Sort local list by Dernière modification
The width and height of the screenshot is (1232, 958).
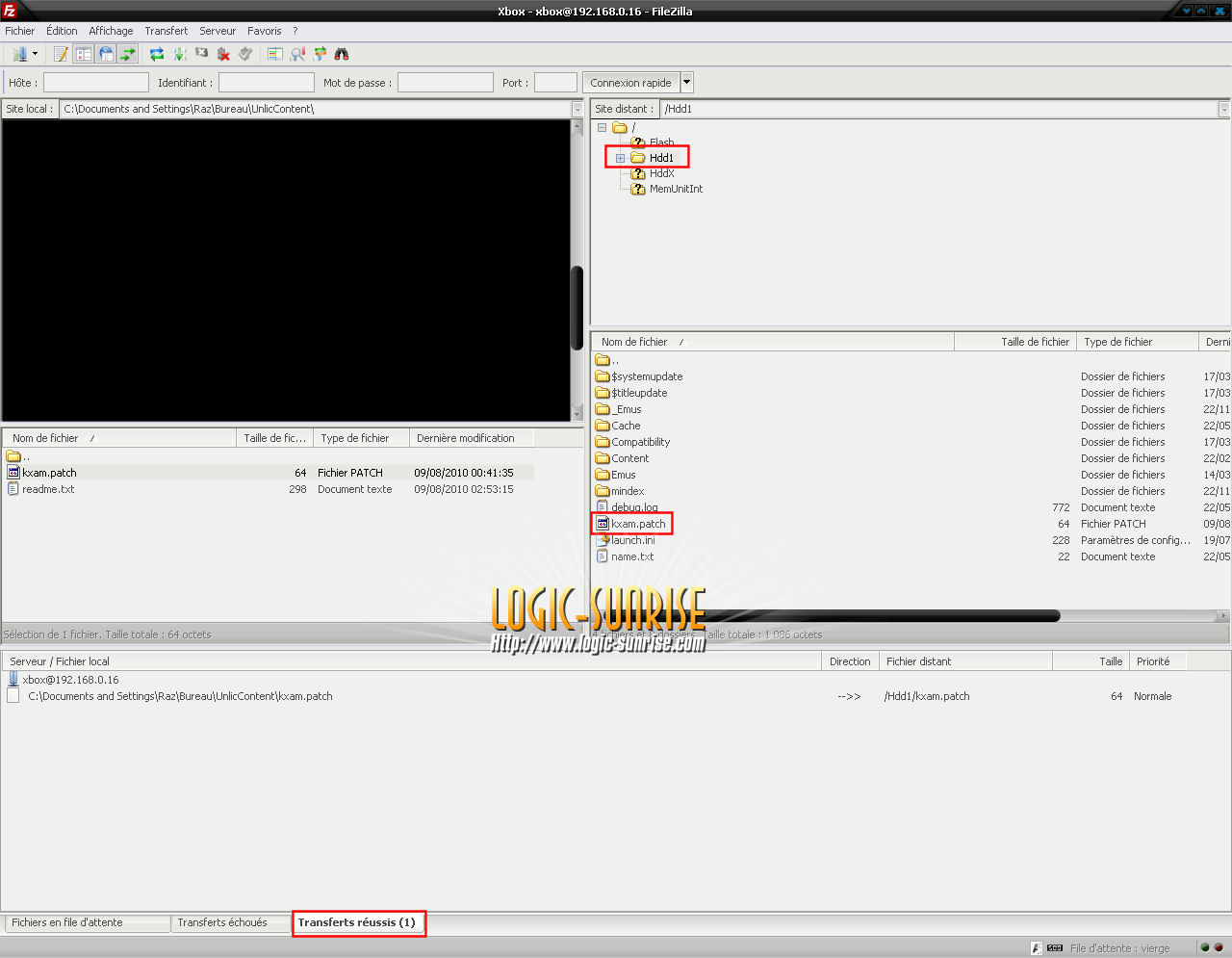(x=472, y=438)
